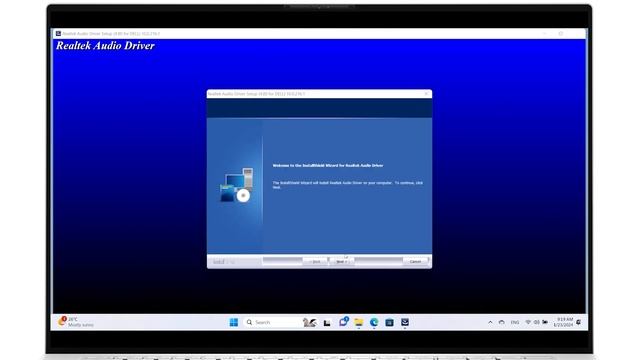Click the 'Welcome to the InstallShield Wizard' text

point(328,166)
